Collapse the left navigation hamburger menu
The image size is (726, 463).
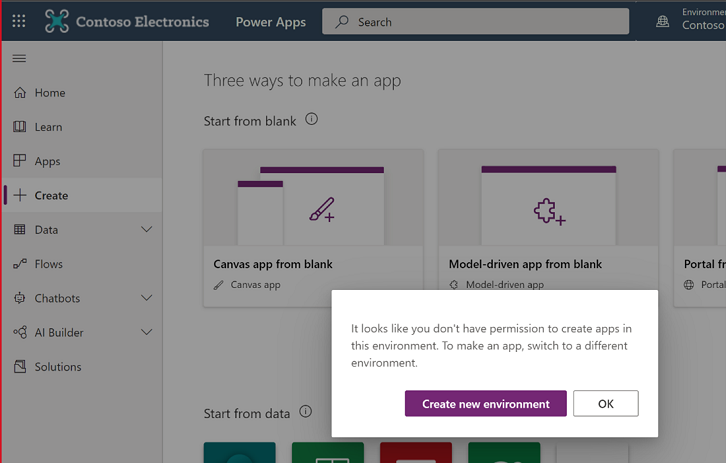19,58
